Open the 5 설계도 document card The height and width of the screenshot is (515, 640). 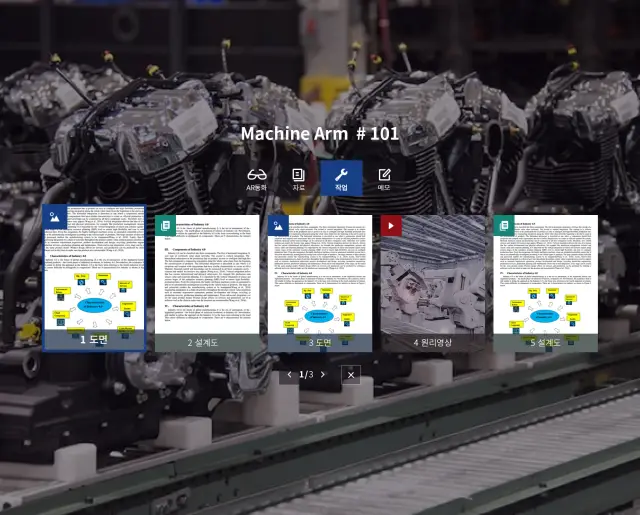pos(546,283)
